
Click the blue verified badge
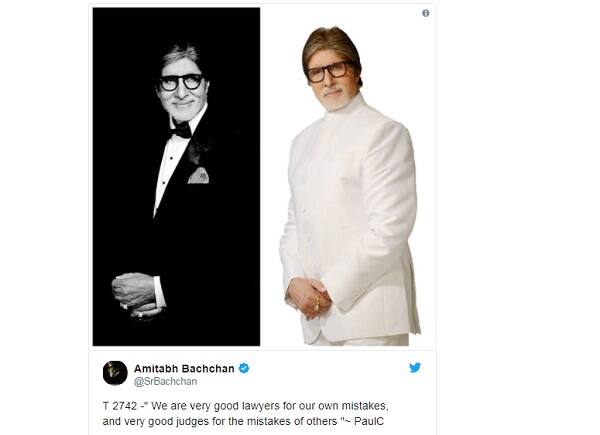click(244, 368)
